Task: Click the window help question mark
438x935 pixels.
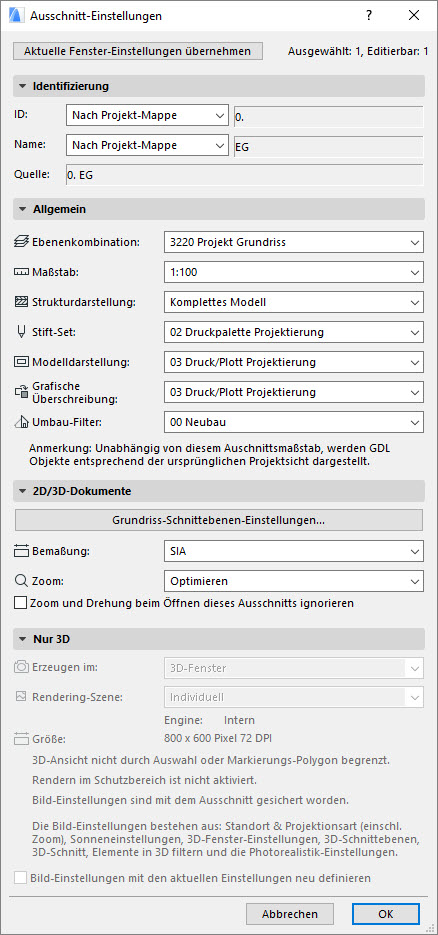Action: (369, 16)
